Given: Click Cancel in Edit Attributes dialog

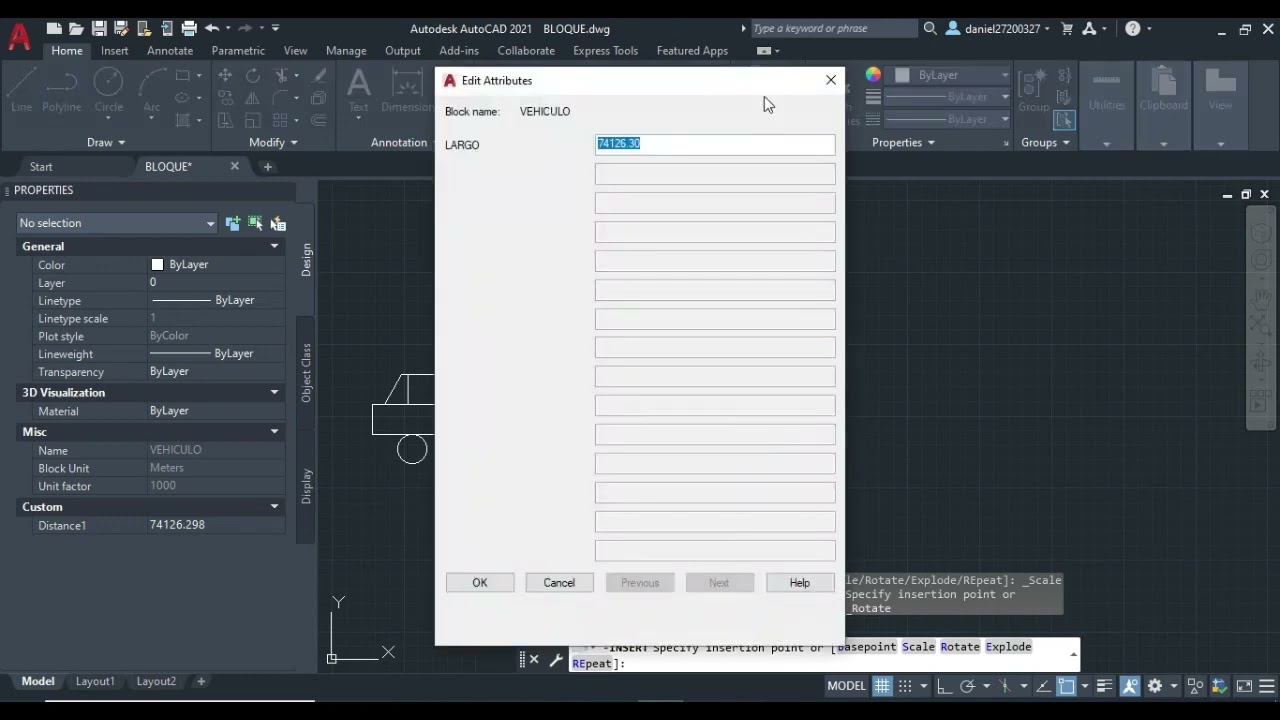Looking at the screenshot, I should pos(559,583).
